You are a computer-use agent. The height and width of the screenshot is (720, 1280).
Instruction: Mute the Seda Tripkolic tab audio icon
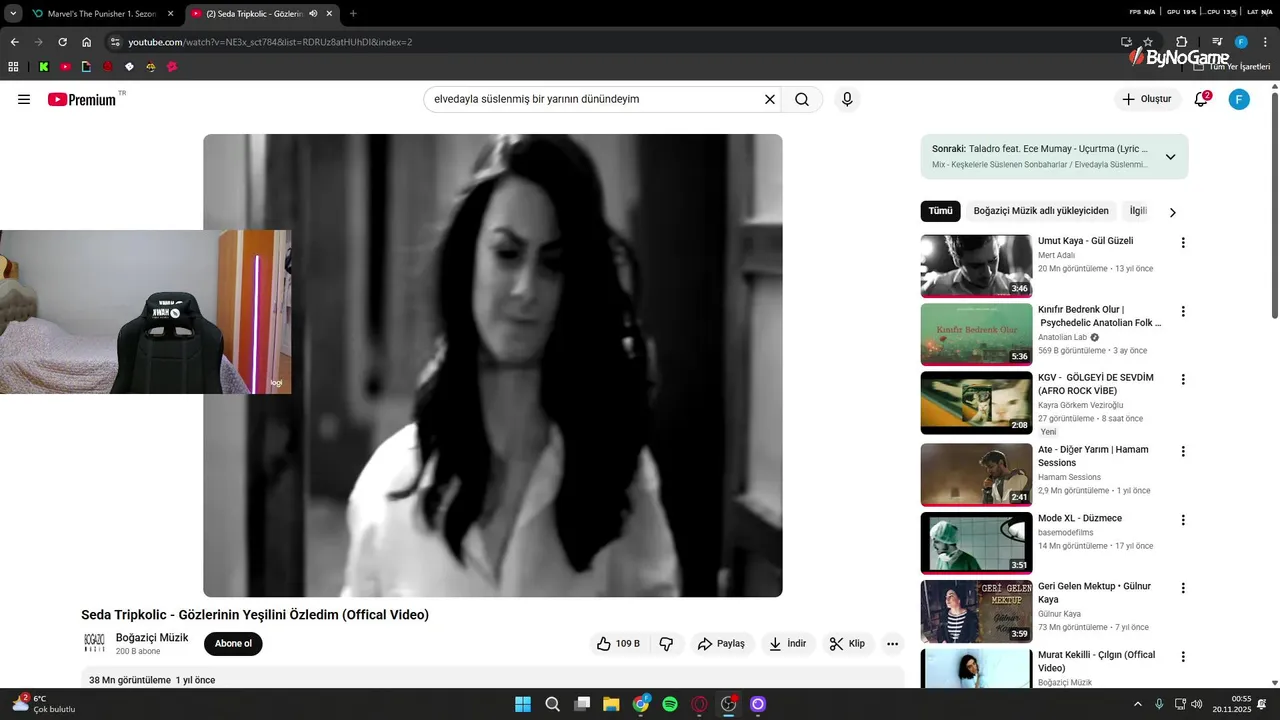point(314,14)
